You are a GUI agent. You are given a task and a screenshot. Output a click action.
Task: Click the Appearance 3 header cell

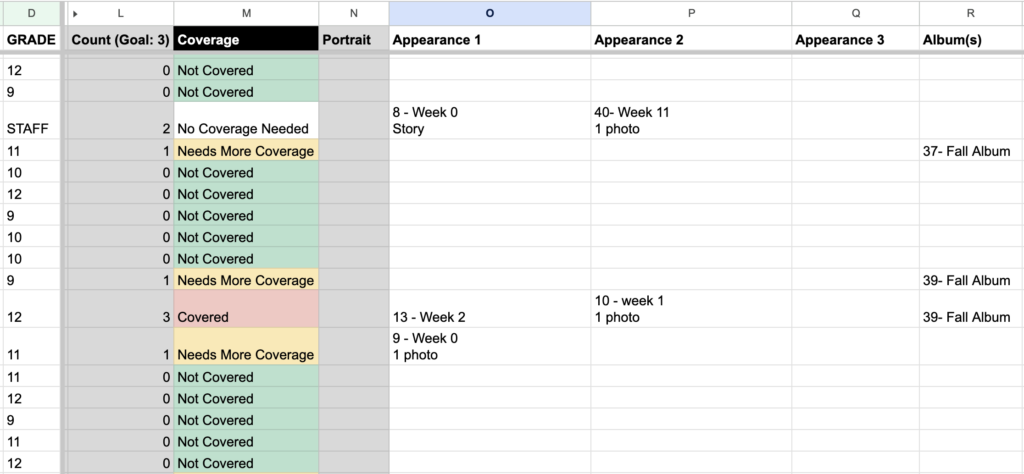(x=855, y=40)
